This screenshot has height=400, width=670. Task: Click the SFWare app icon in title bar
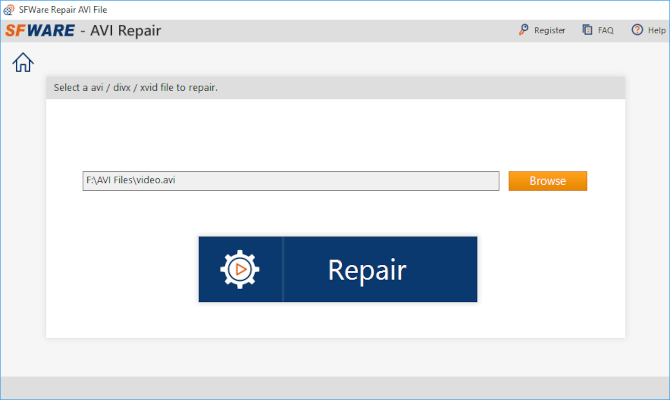[x=9, y=9]
